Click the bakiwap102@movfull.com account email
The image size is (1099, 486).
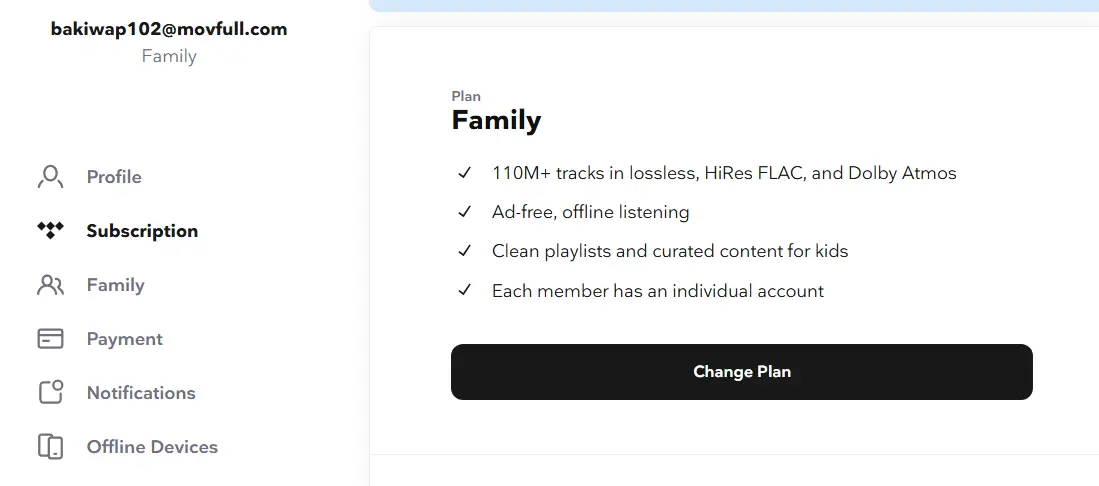pos(169,29)
